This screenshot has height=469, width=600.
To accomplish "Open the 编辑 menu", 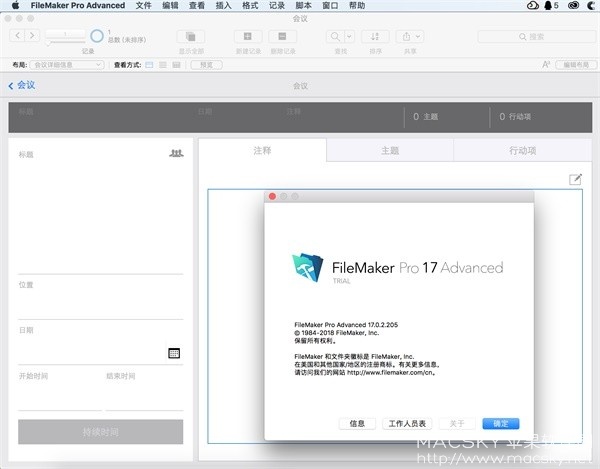I will 170,5.
